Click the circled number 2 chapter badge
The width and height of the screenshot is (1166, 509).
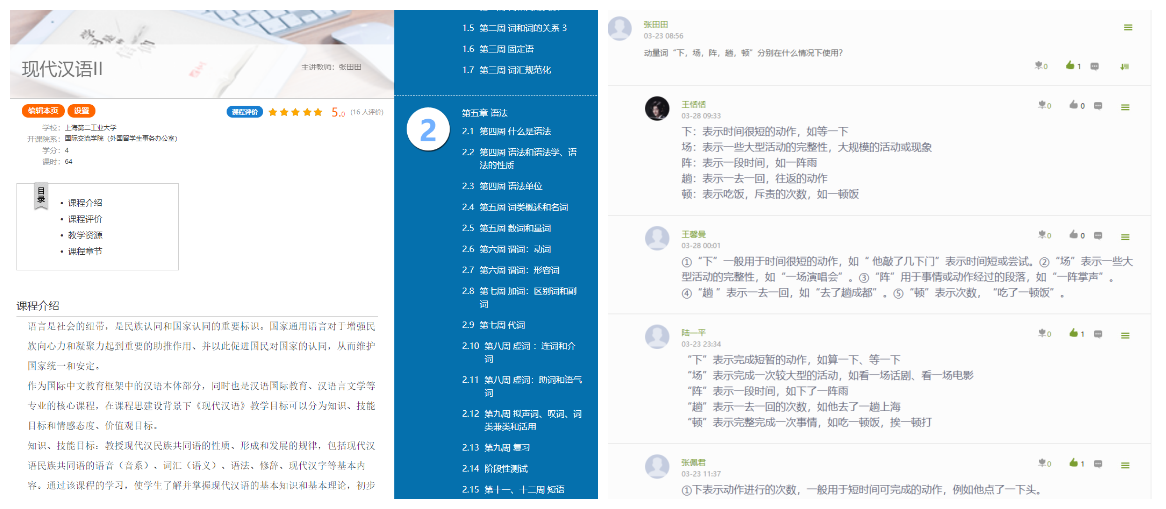coord(428,130)
